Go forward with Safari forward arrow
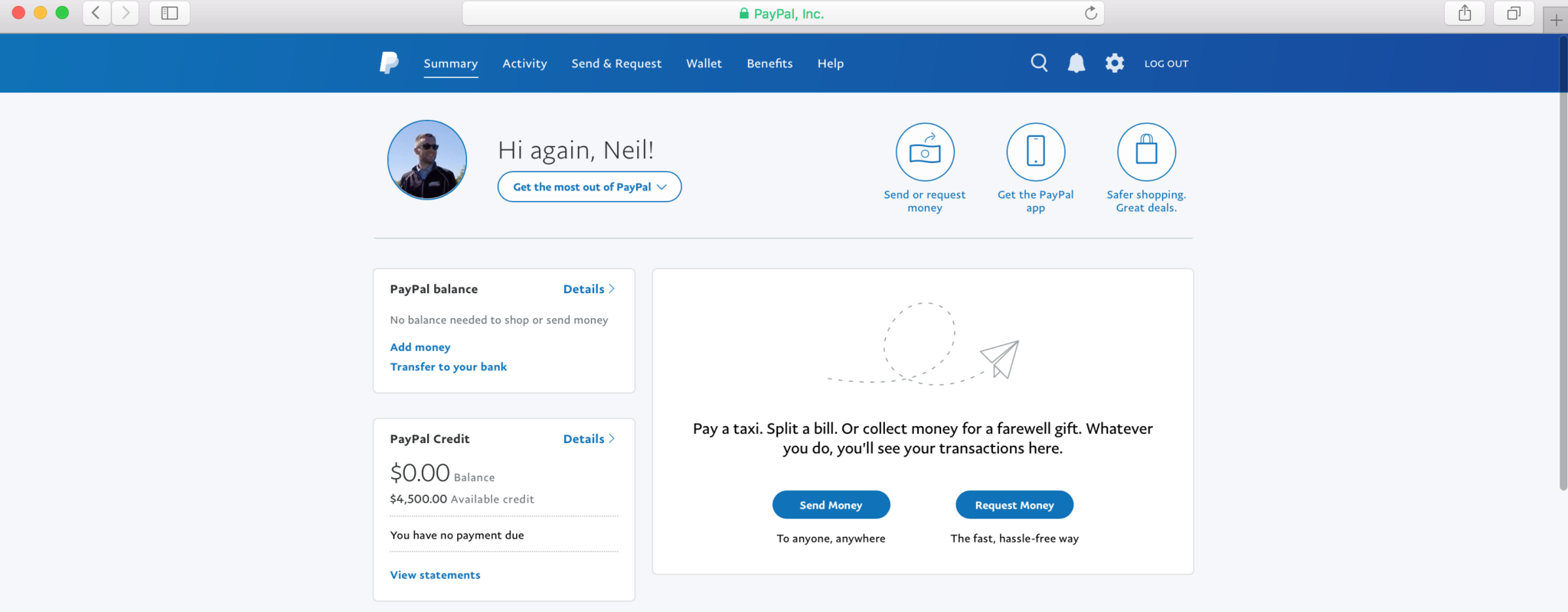Viewport: 1568px width, 612px height. tap(126, 13)
